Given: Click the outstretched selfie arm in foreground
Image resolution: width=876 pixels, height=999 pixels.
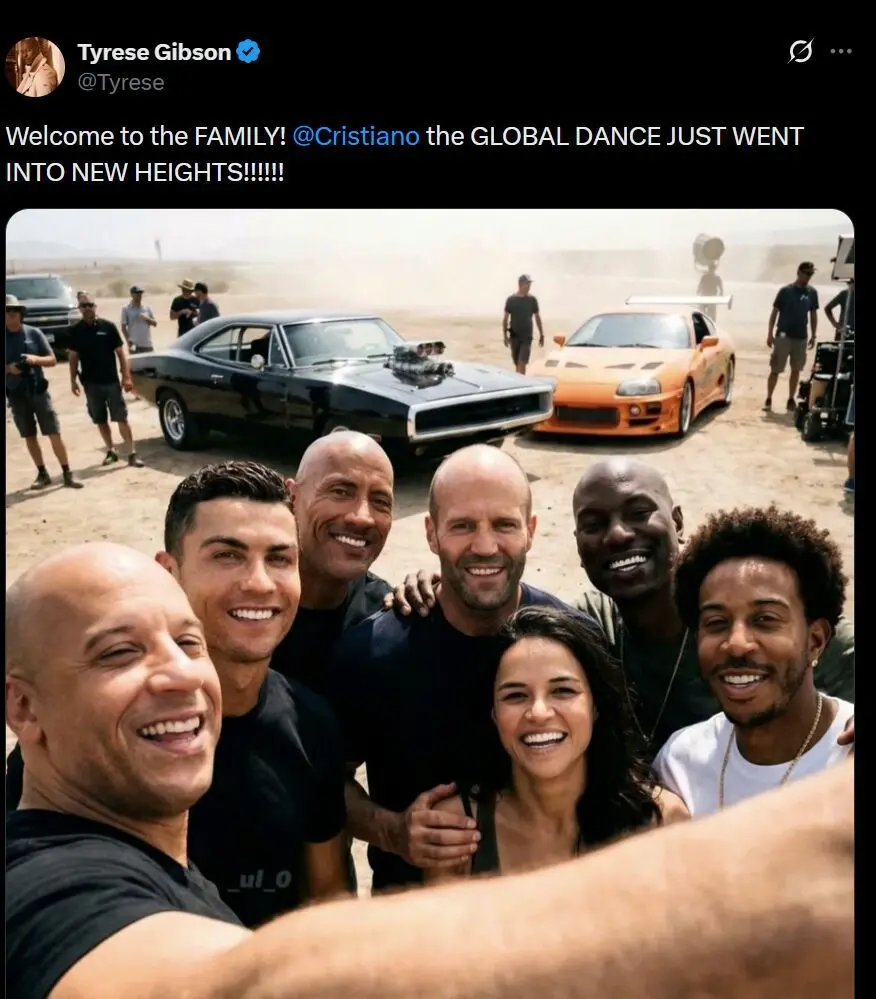Looking at the screenshot, I should (x=484, y=911).
